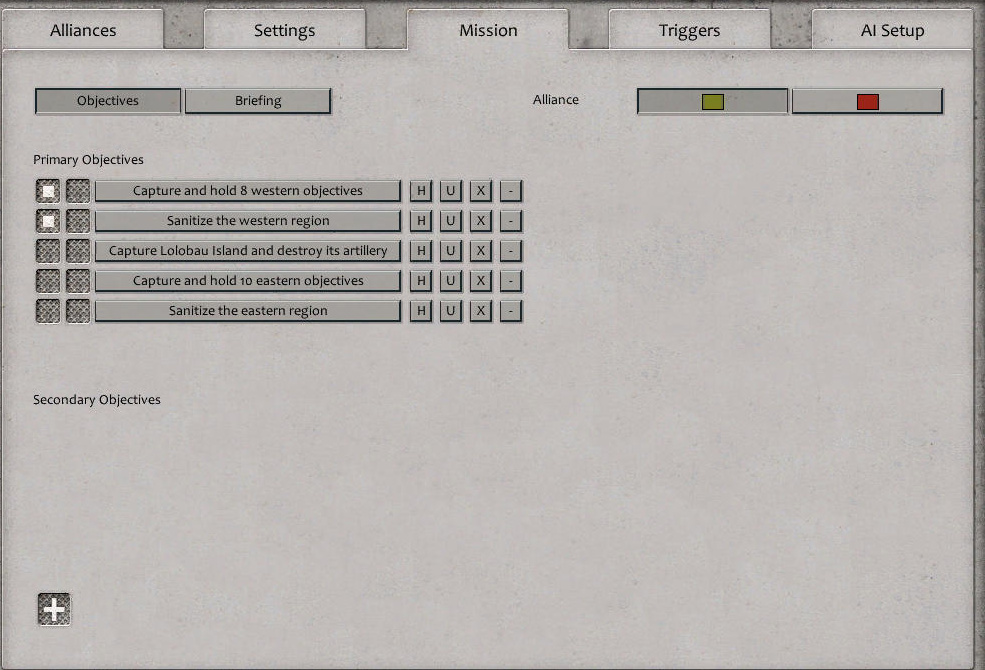Viewport: 985px width, 670px height.
Task: Toggle second checkbox for Sanitize the western region
Action: pyautogui.click(x=78, y=221)
